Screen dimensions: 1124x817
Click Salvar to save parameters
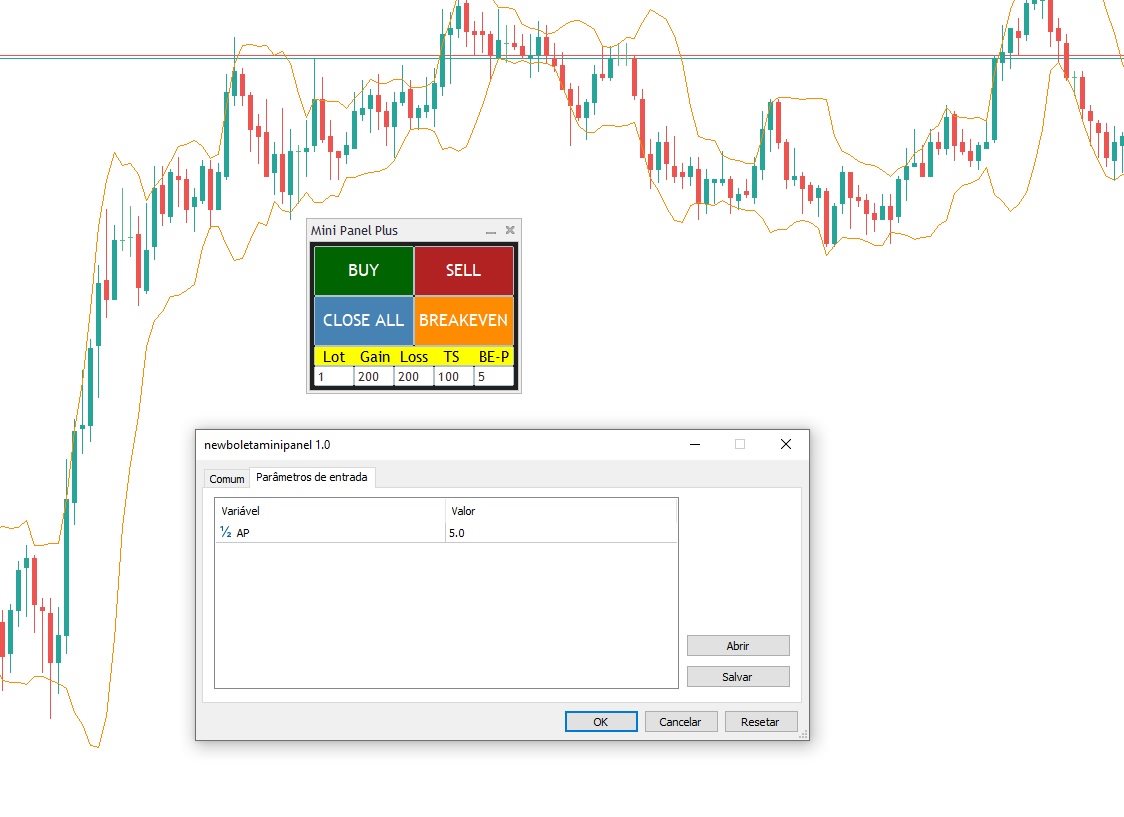pyautogui.click(x=737, y=676)
